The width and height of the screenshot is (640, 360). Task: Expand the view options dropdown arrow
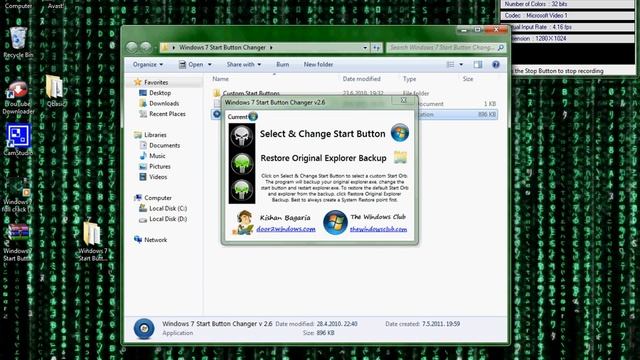(461, 64)
